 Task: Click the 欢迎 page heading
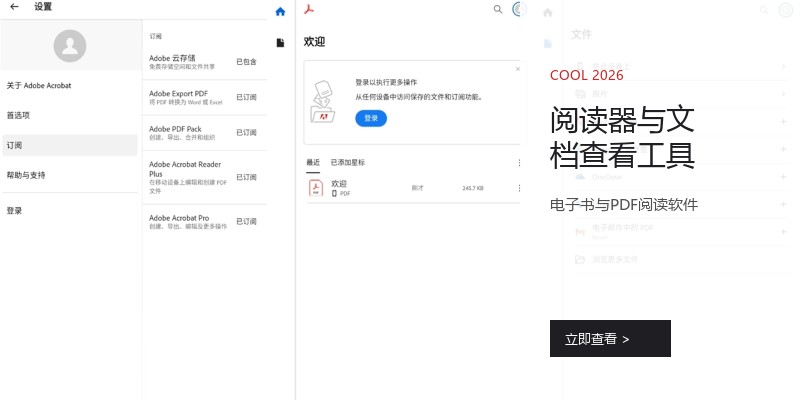(314, 42)
